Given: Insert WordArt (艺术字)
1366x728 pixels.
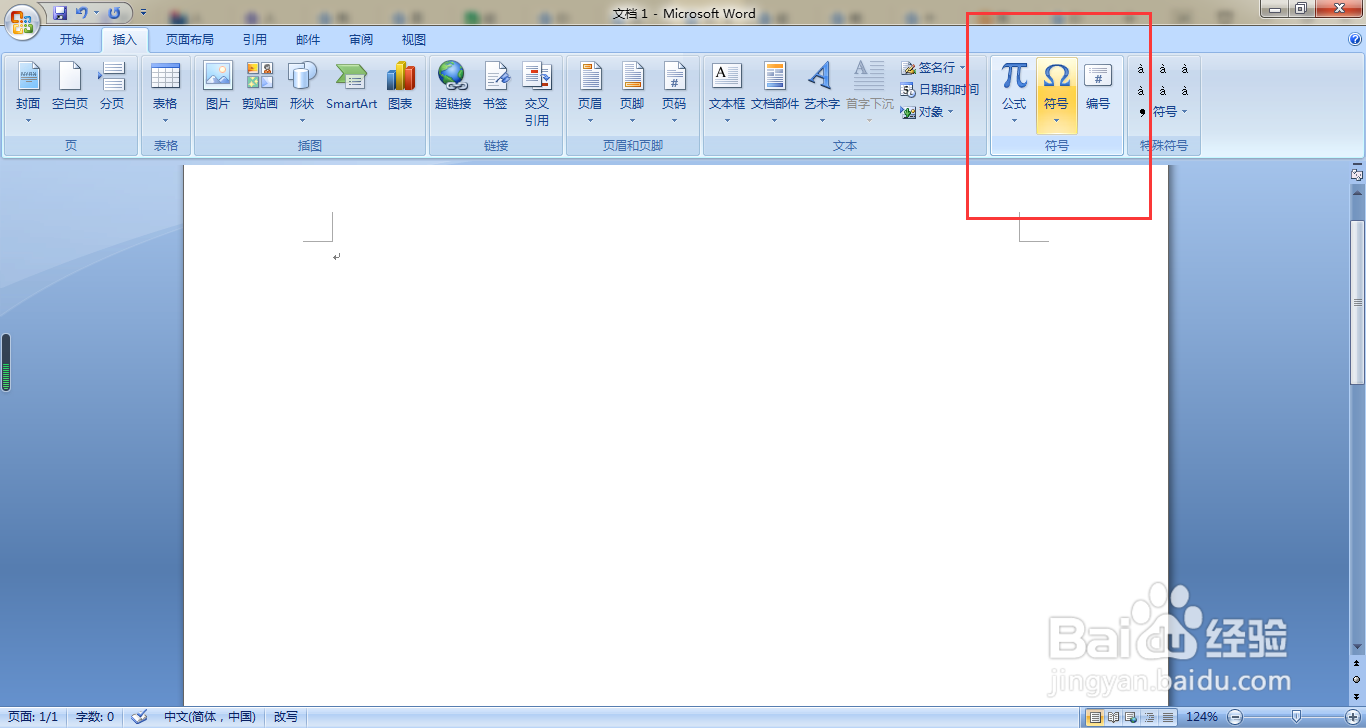Looking at the screenshot, I should coord(822,93).
